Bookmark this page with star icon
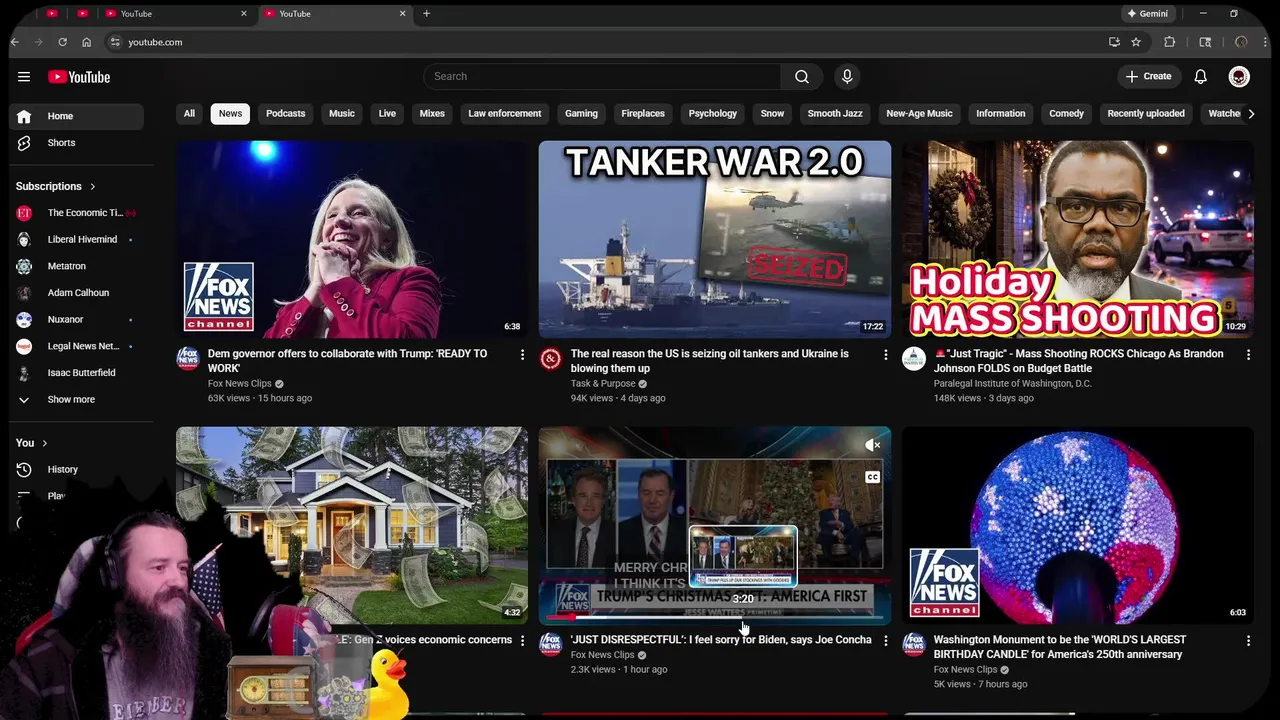 pos(1136,42)
